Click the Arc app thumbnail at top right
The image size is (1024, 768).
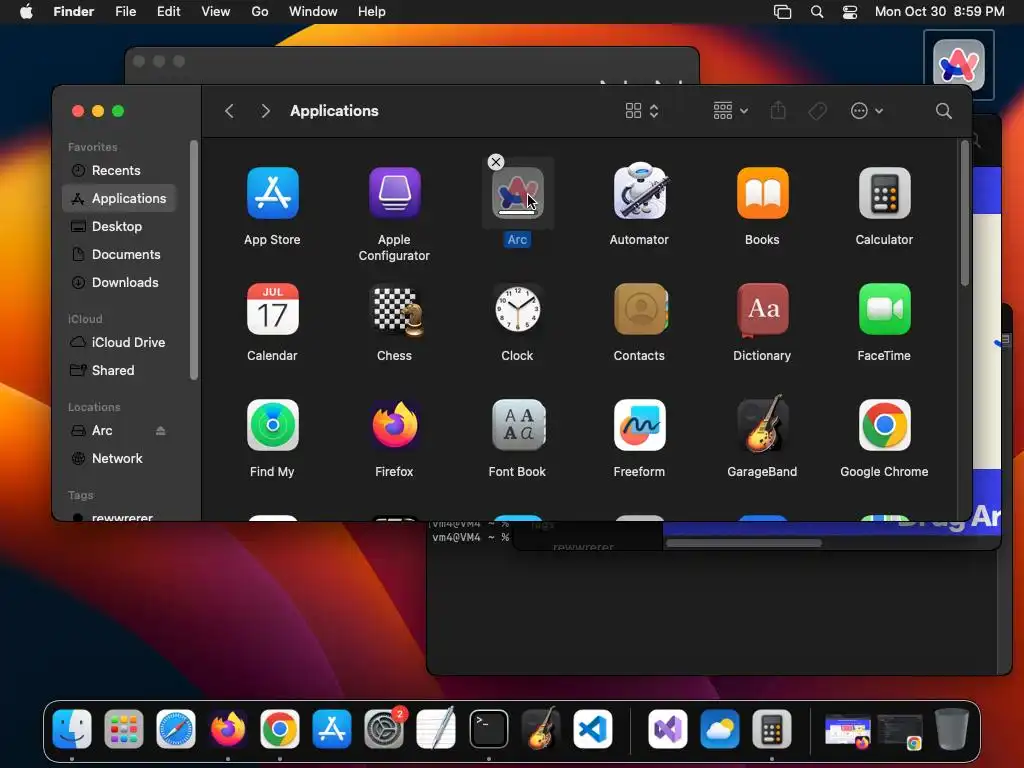coord(959,65)
